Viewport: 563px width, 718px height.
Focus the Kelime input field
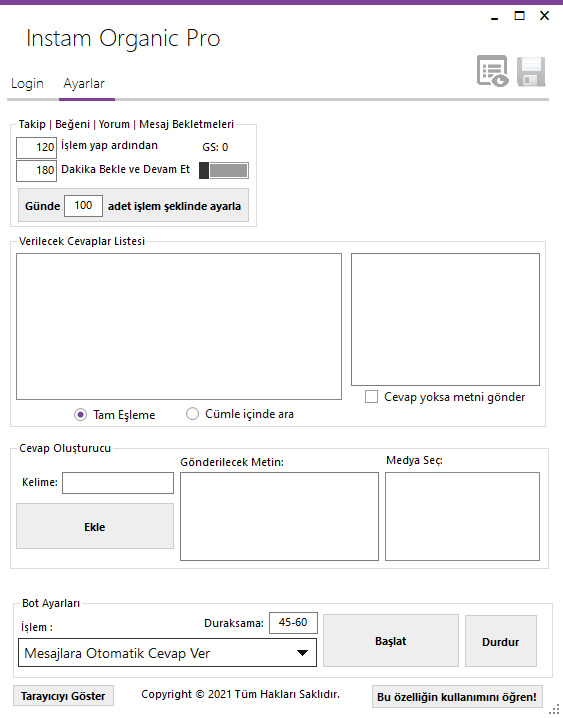tap(118, 483)
